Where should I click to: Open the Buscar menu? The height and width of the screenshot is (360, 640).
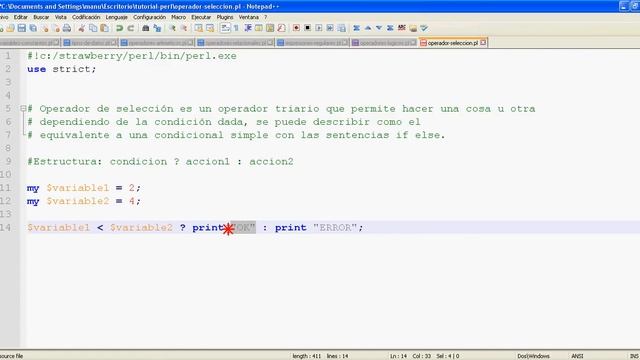(41, 17)
